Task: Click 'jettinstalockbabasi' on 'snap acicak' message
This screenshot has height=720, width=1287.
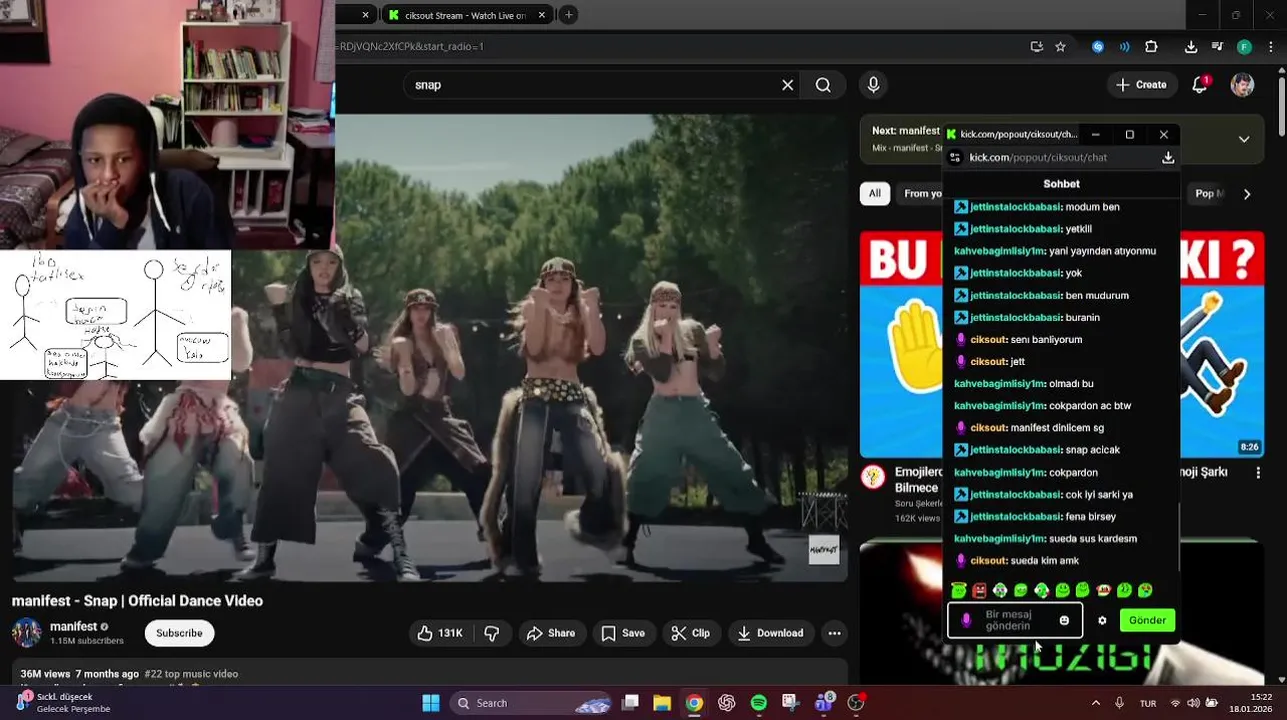Action: pos(1015,450)
